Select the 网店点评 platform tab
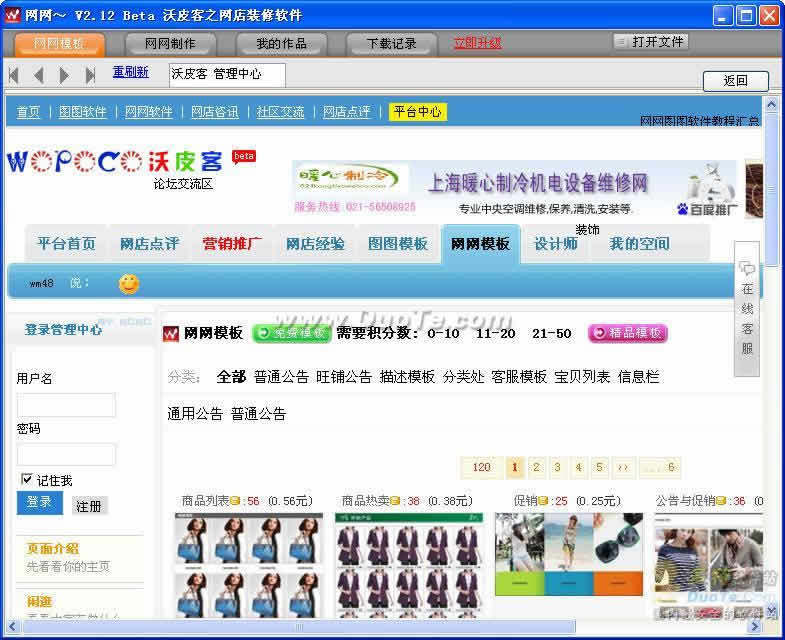Viewport: 785px width, 640px height. 149,244
